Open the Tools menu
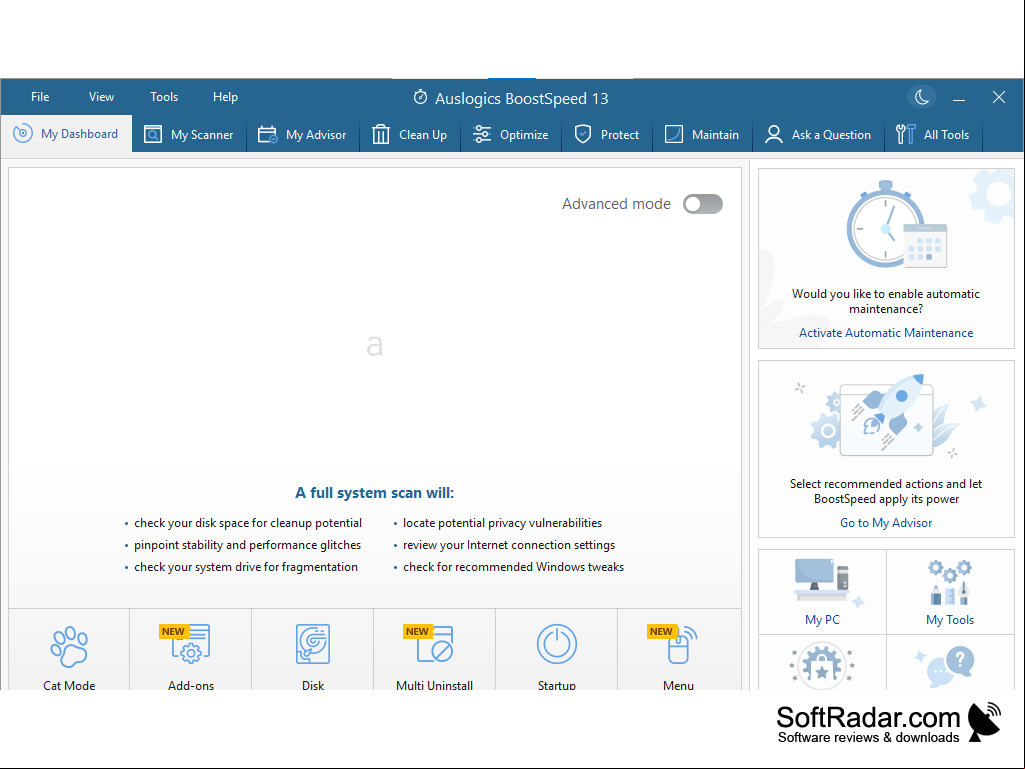Image resolution: width=1025 pixels, height=769 pixels. [x=164, y=97]
